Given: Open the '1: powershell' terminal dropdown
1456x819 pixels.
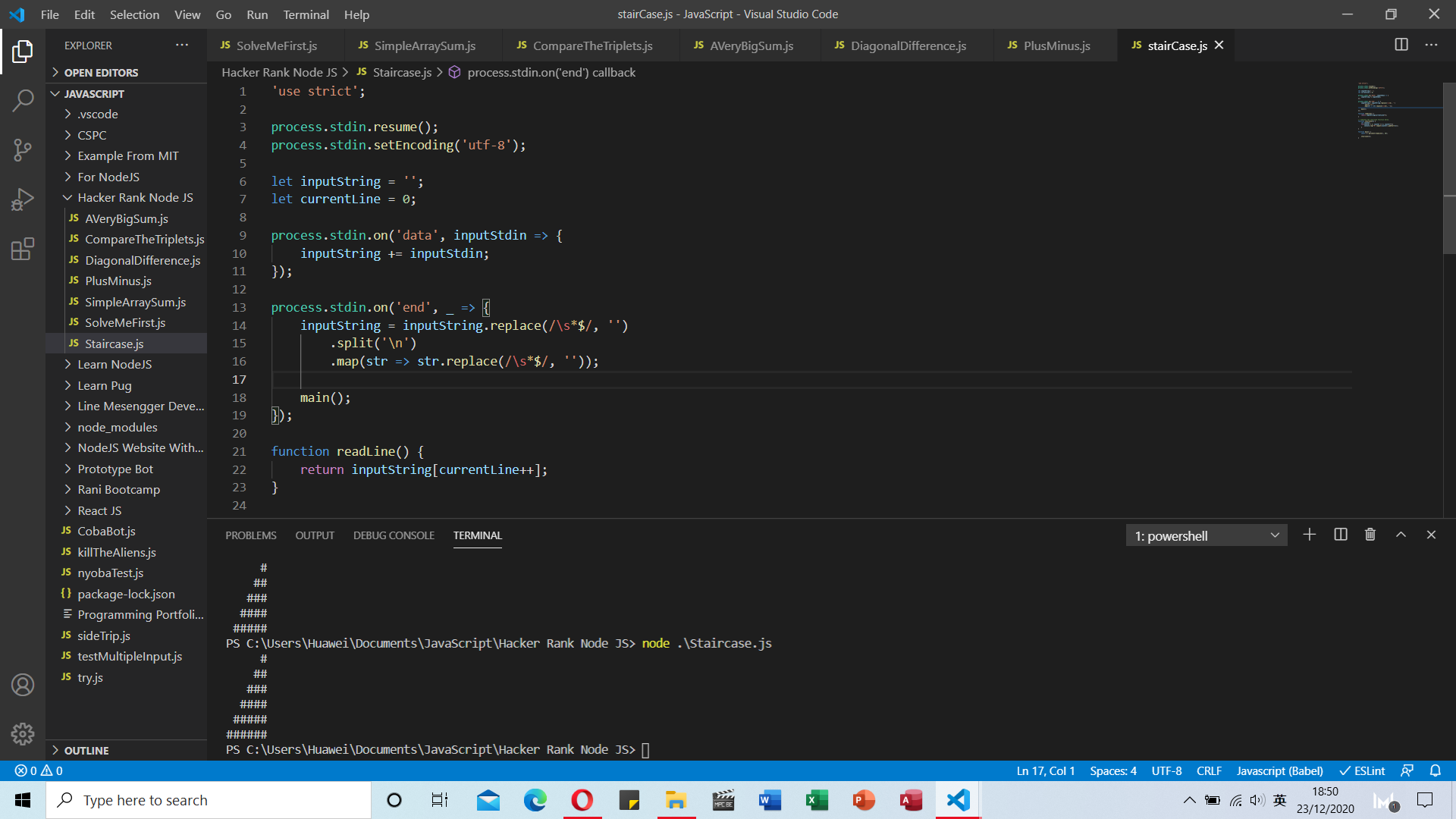Looking at the screenshot, I should [1206, 535].
